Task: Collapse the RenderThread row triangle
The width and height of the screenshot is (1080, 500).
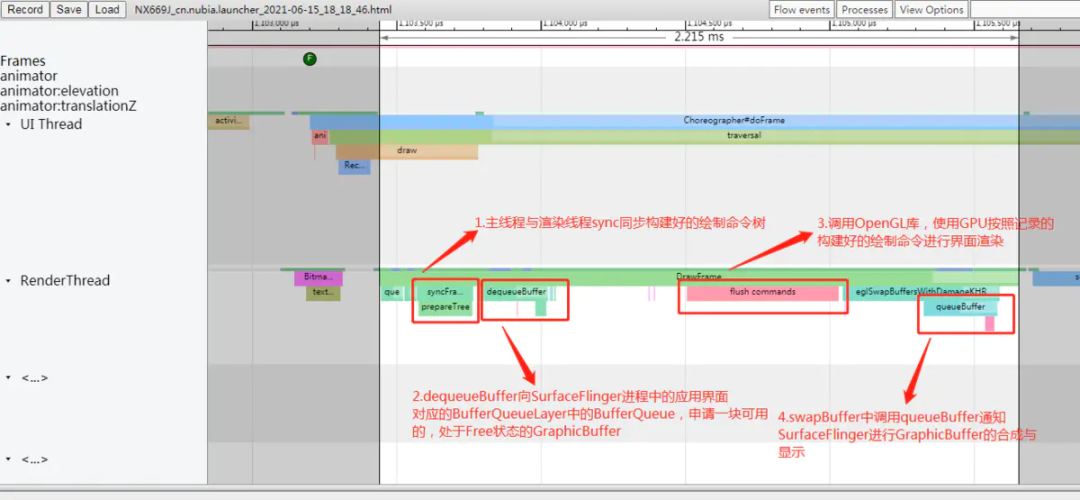Action: tap(9, 281)
